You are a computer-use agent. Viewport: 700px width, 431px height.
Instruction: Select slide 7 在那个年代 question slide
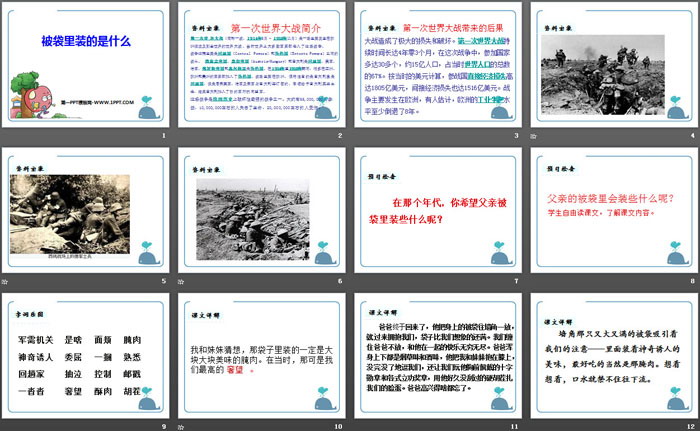(x=438, y=210)
